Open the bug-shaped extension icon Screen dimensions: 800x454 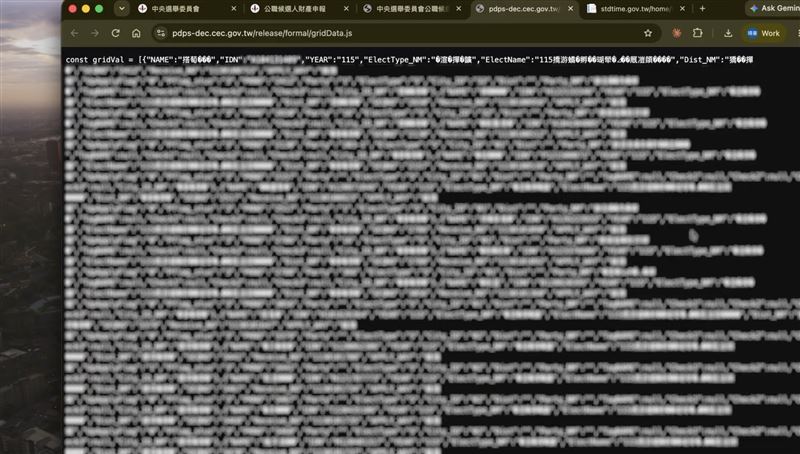(677, 33)
